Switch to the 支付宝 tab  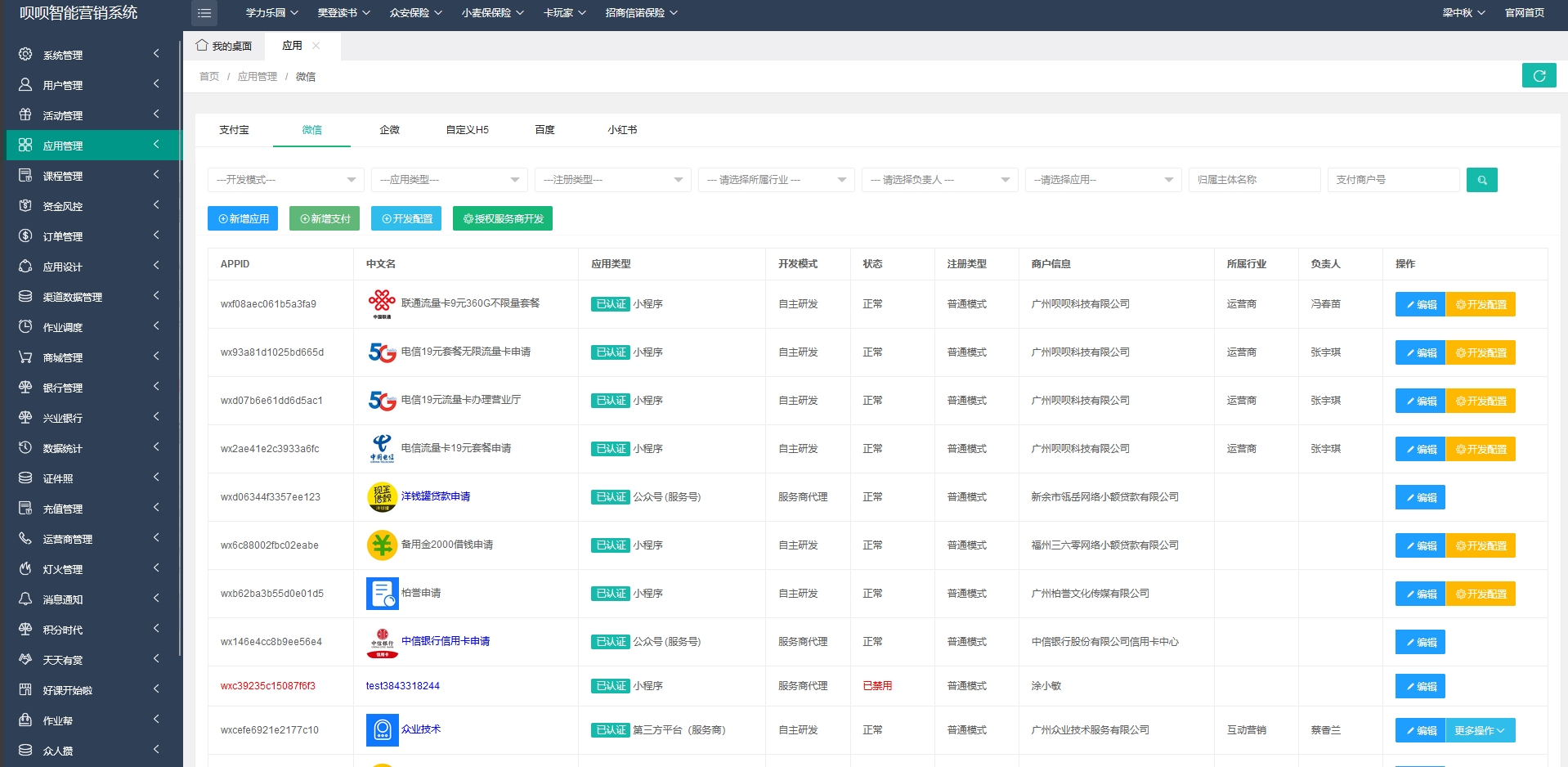pyautogui.click(x=234, y=130)
